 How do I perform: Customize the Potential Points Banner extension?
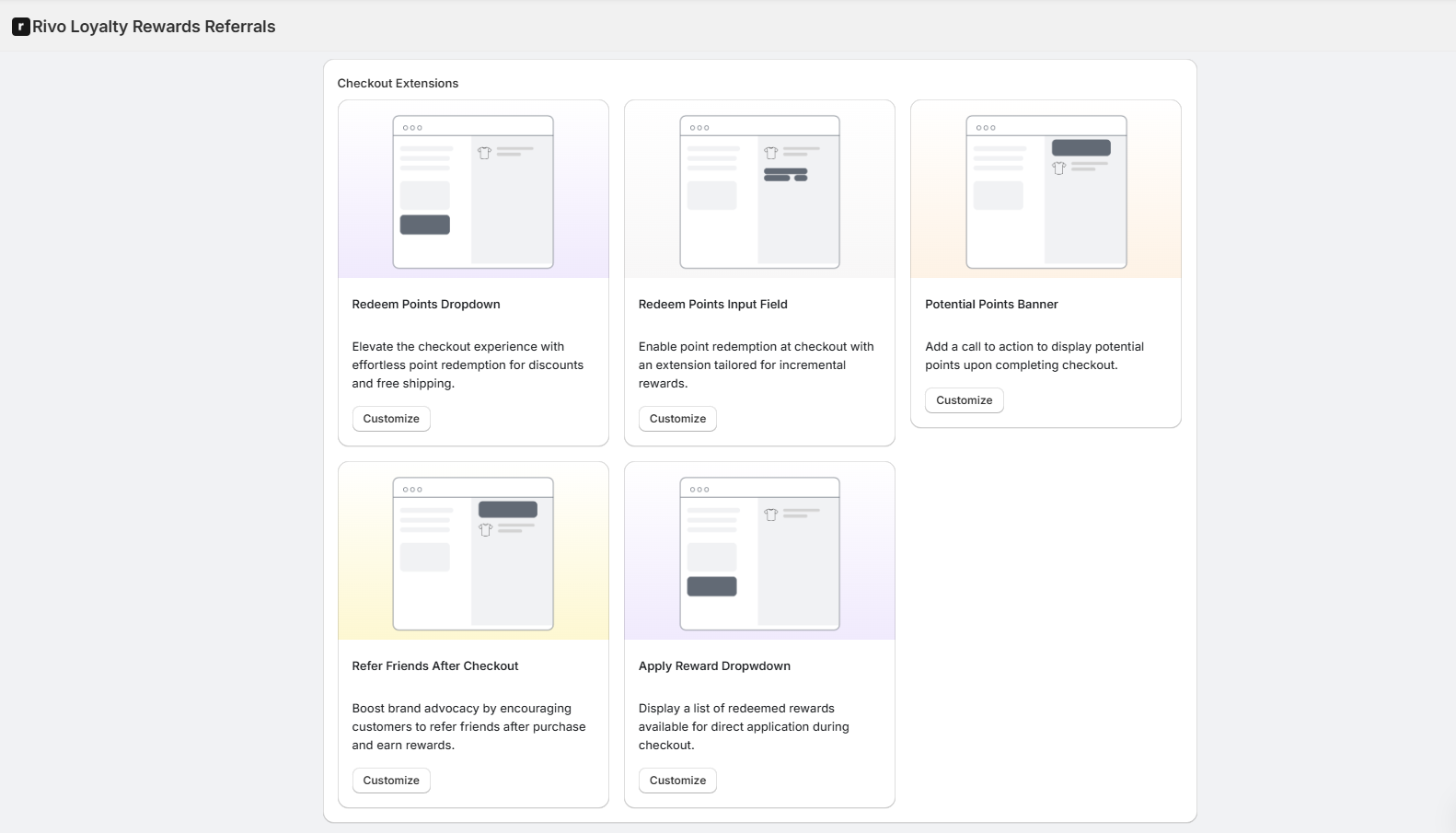coord(964,400)
